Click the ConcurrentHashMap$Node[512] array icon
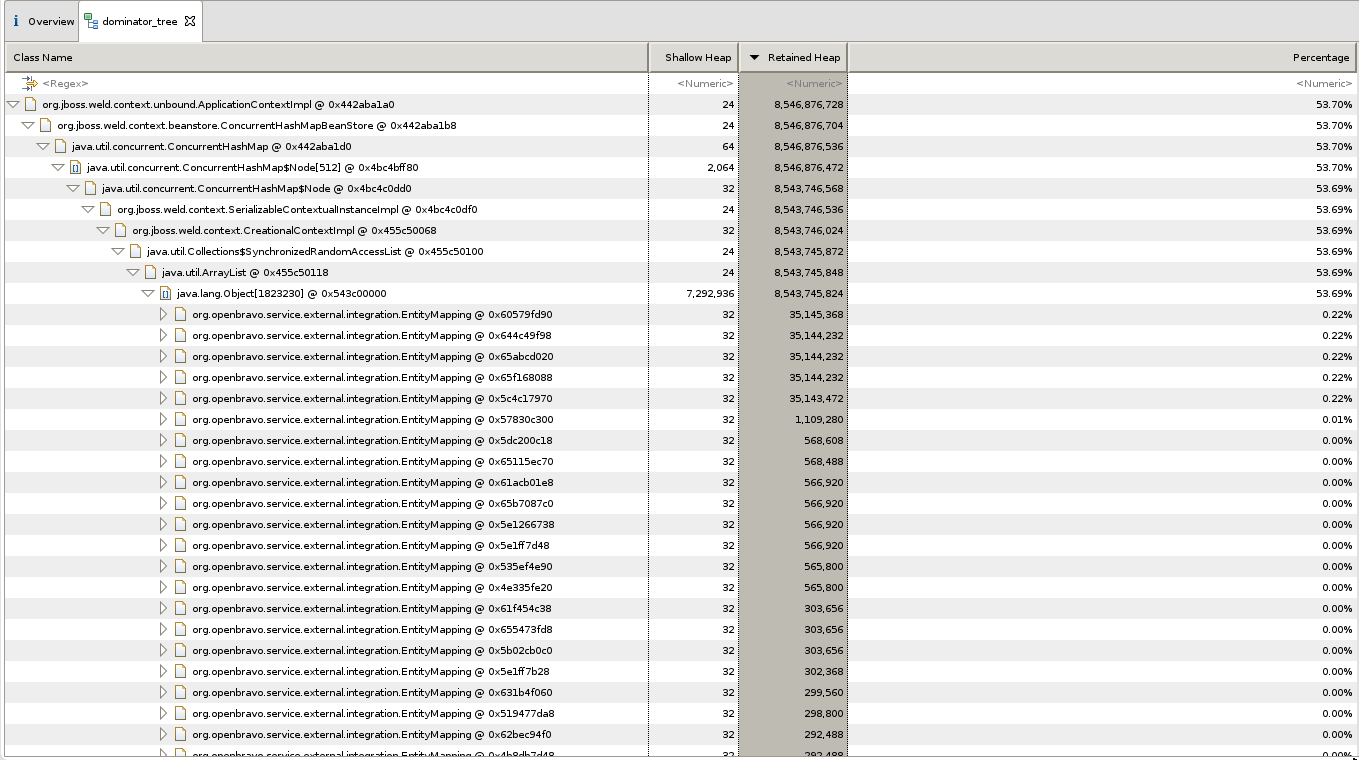Viewport: 1359px width, 760px height. pyautogui.click(x=75, y=168)
